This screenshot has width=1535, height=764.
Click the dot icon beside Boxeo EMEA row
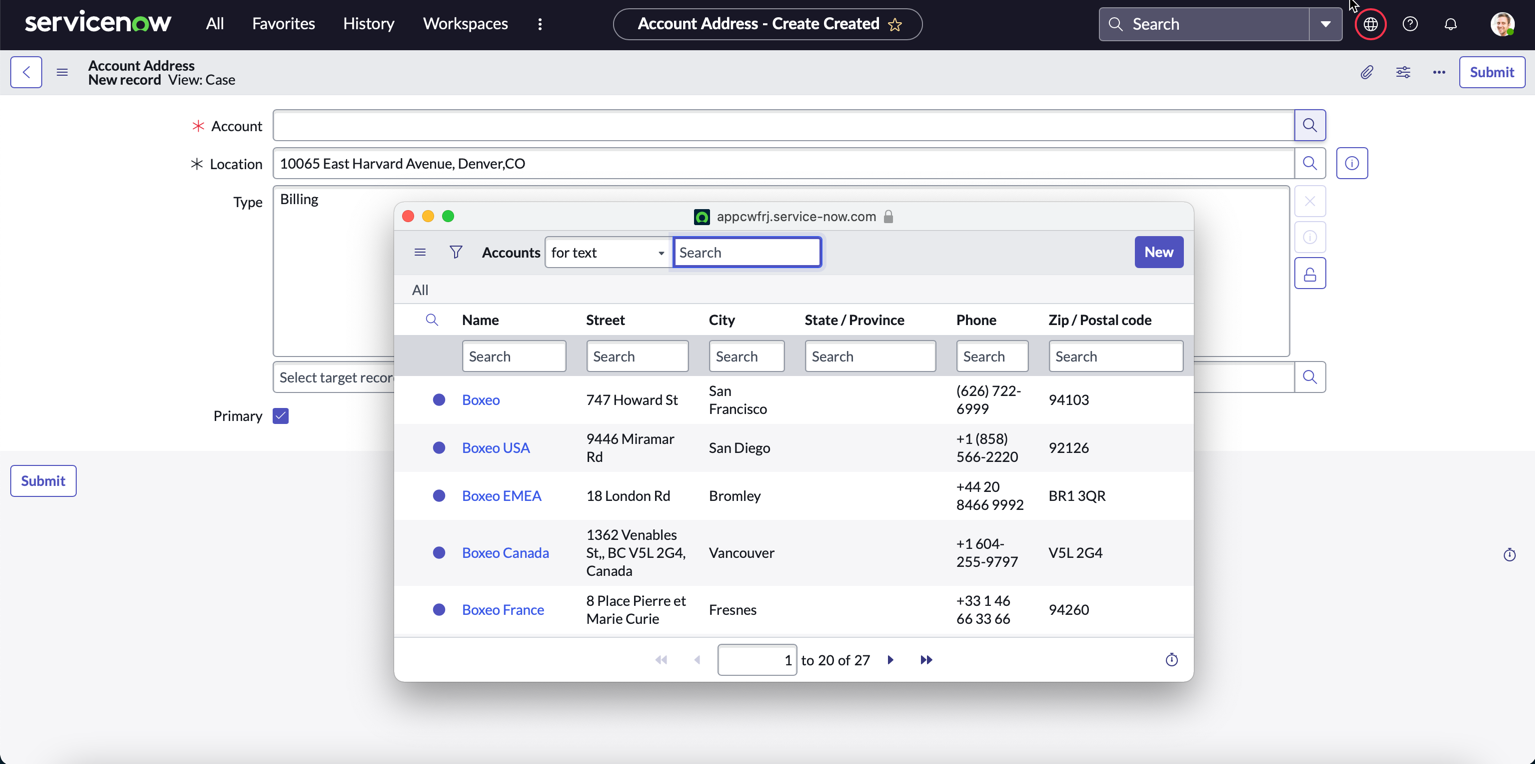(x=439, y=496)
